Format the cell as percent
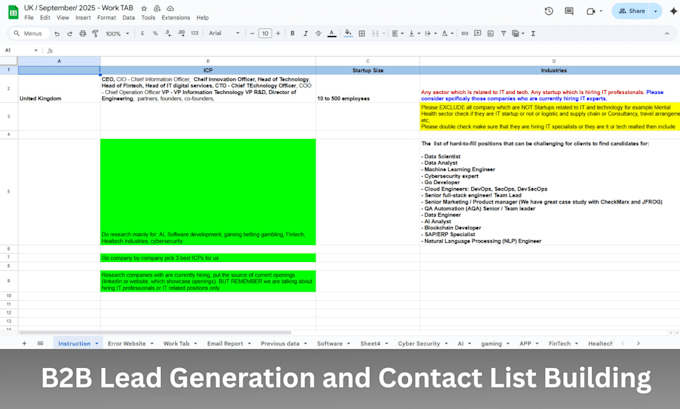Viewport: 680px width, 409px height. pos(155,33)
